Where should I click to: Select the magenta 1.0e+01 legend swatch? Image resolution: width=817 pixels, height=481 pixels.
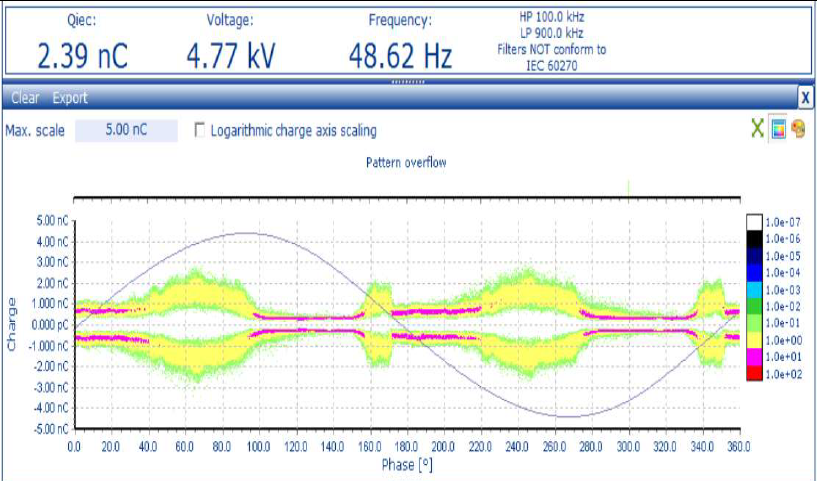[x=755, y=357]
